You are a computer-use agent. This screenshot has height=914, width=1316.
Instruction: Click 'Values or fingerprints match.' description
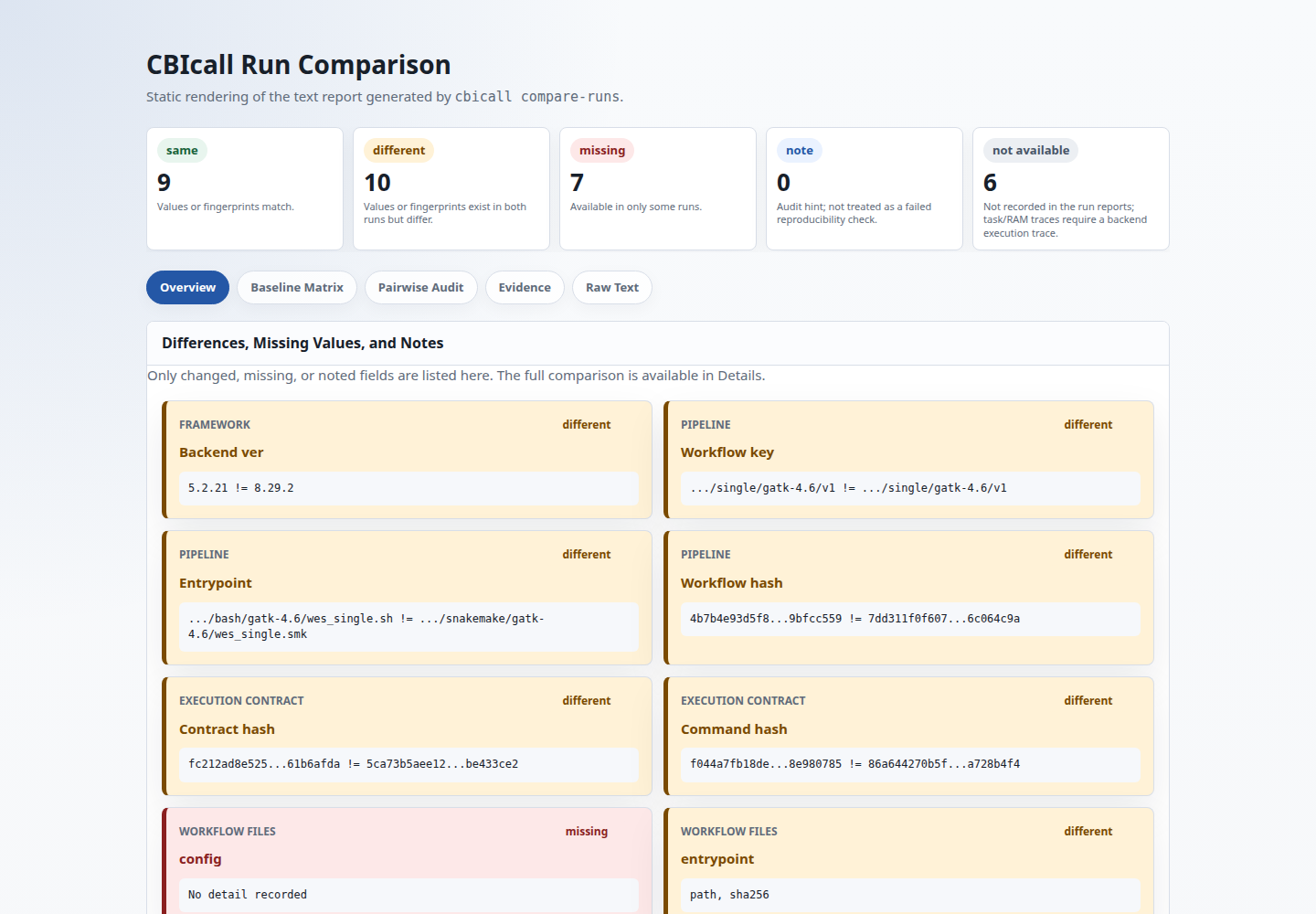226,207
